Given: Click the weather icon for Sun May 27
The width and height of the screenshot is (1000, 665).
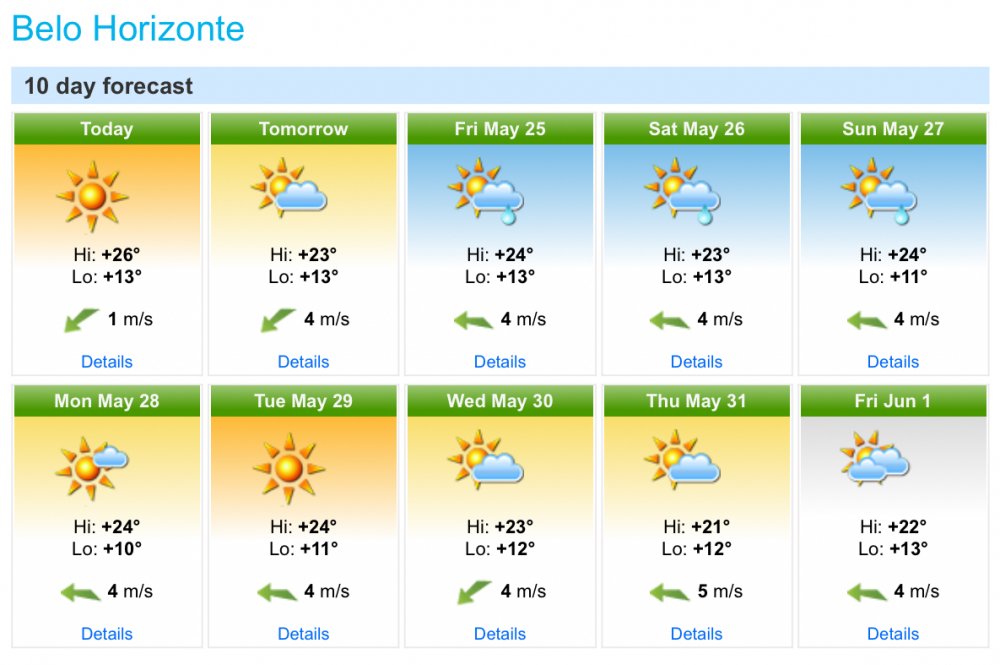Looking at the screenshot, I should (x=879, y=190).
